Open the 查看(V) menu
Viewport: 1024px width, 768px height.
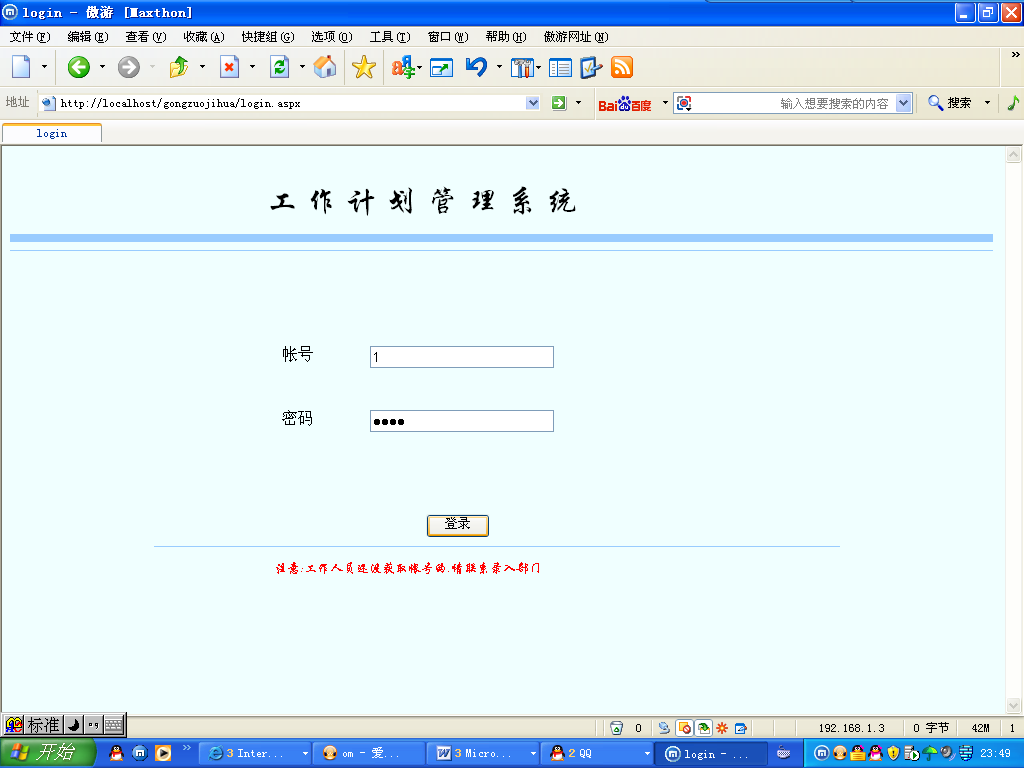coord(146,37)
